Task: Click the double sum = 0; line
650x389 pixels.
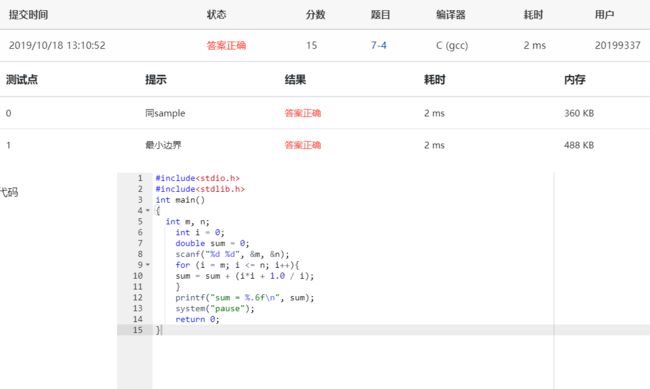Action: [x=212, y=243]
